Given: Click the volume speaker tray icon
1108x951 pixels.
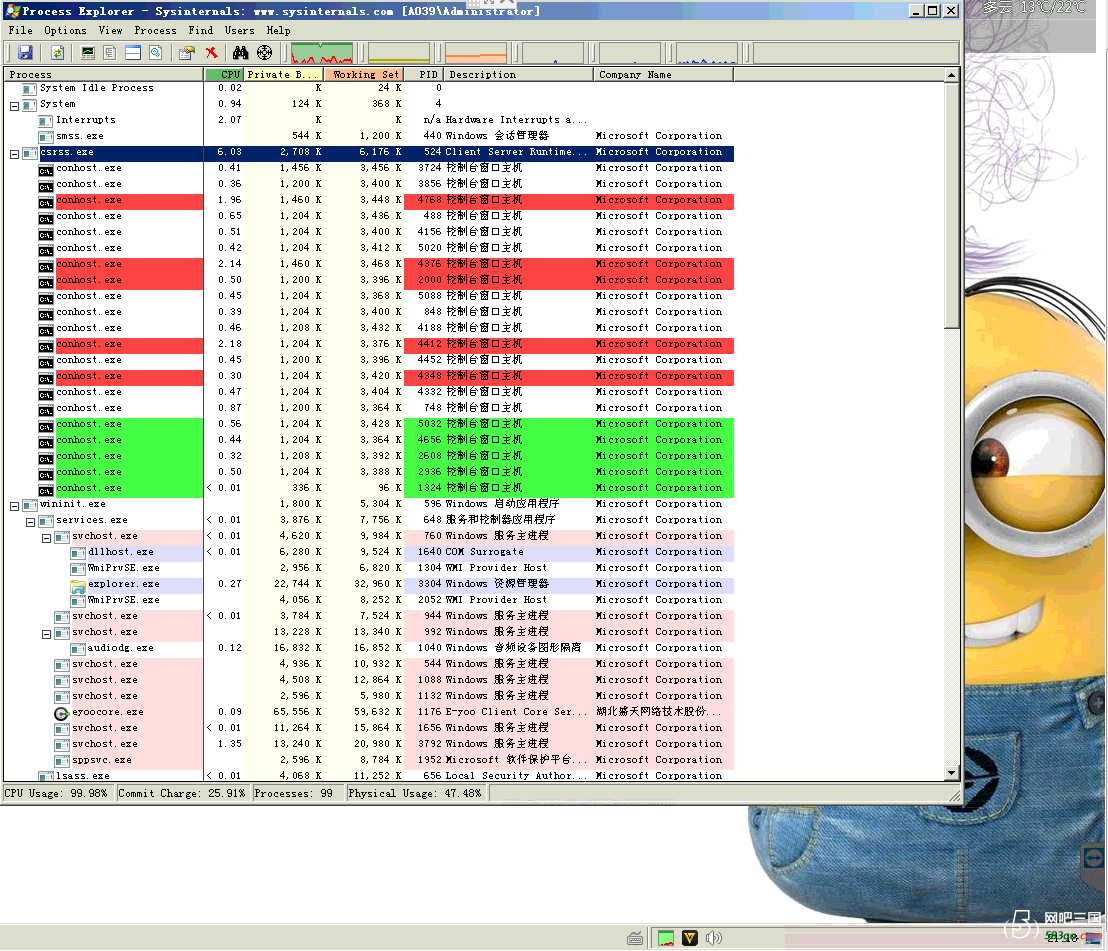Looking at the screenshot, I should (x=714, y=938).
